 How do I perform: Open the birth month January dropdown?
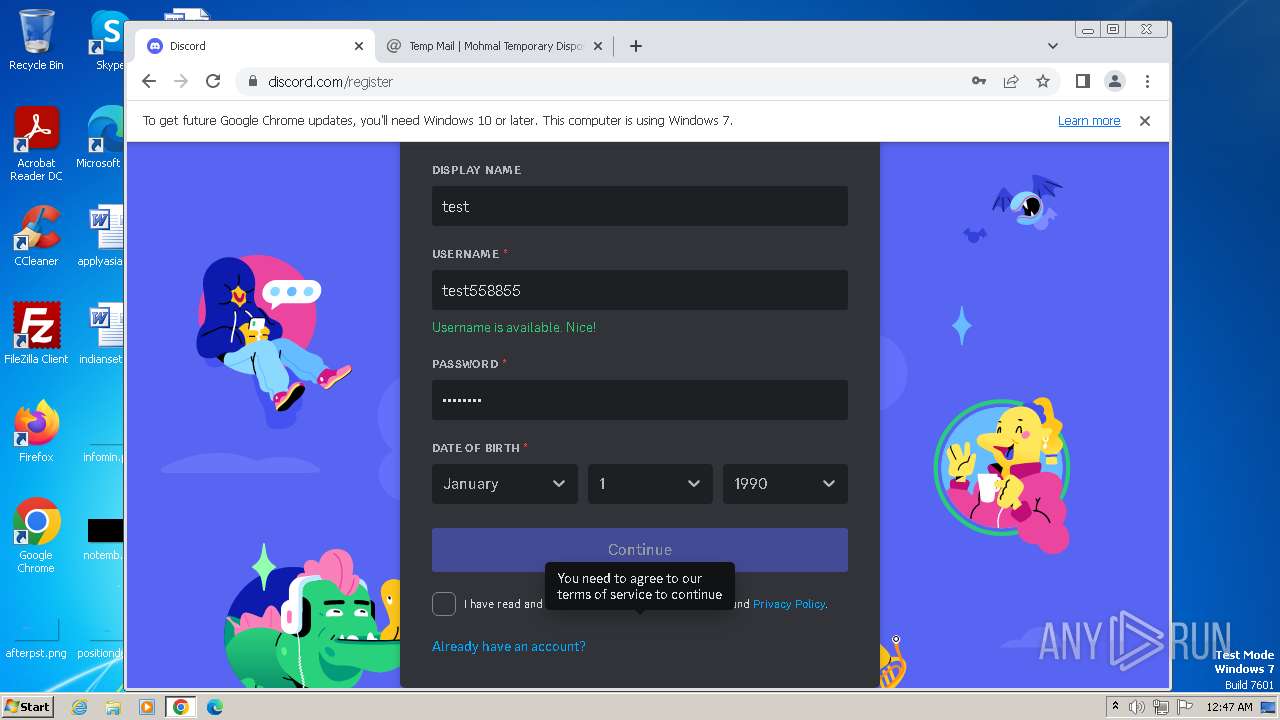[505, 484]
